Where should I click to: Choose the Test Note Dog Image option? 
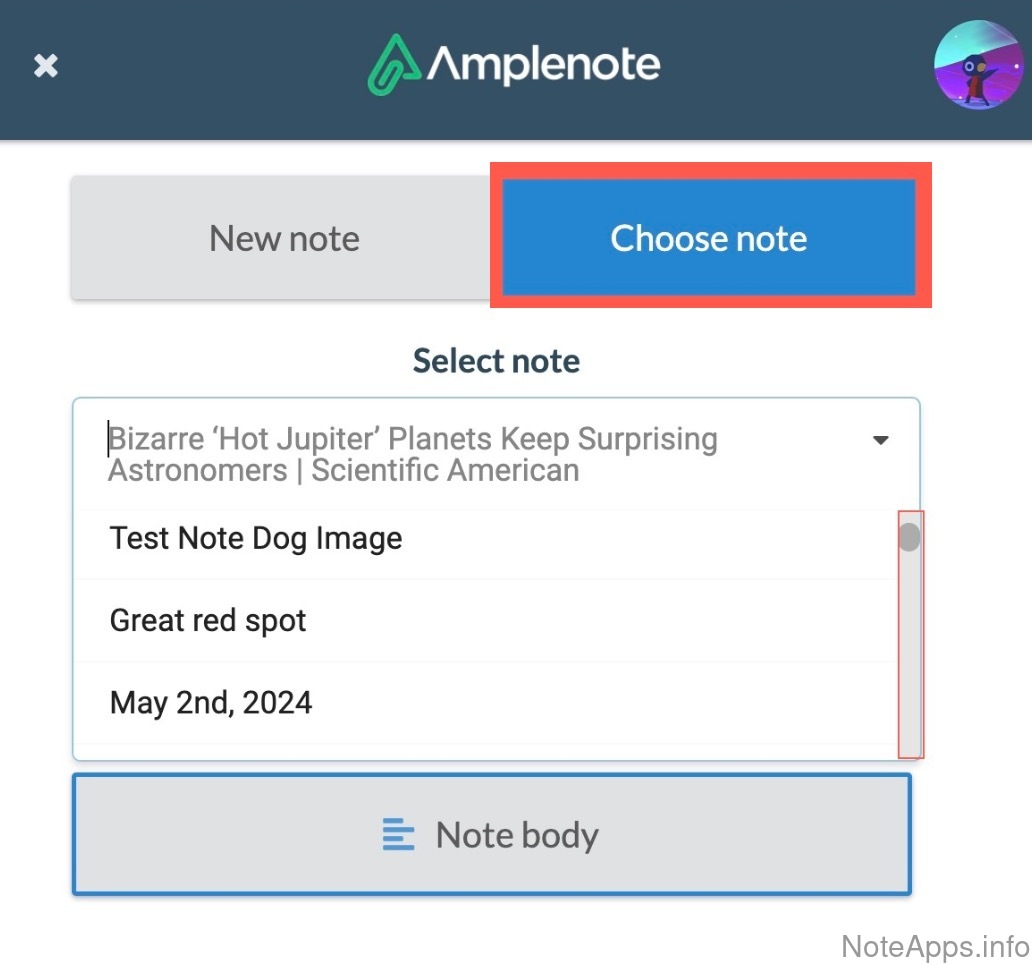[x=256, y=538]
